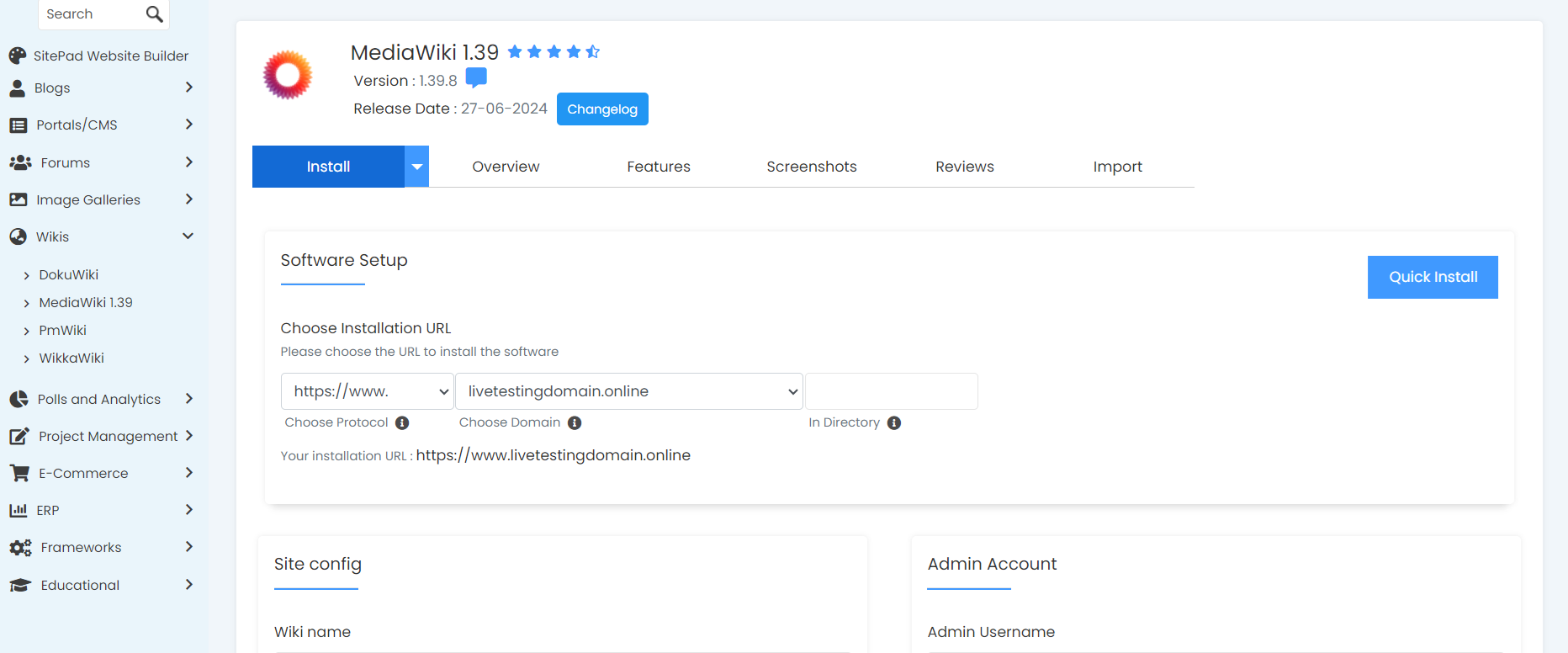Switch to the Features tab
This screenshot has height=653, width=1568.
659,167
